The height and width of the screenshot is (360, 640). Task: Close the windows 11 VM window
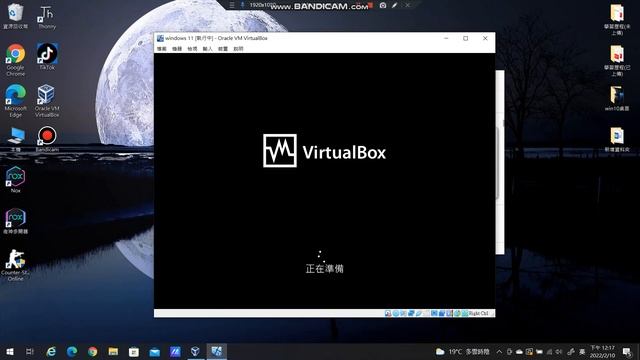(x=485, y=38)
